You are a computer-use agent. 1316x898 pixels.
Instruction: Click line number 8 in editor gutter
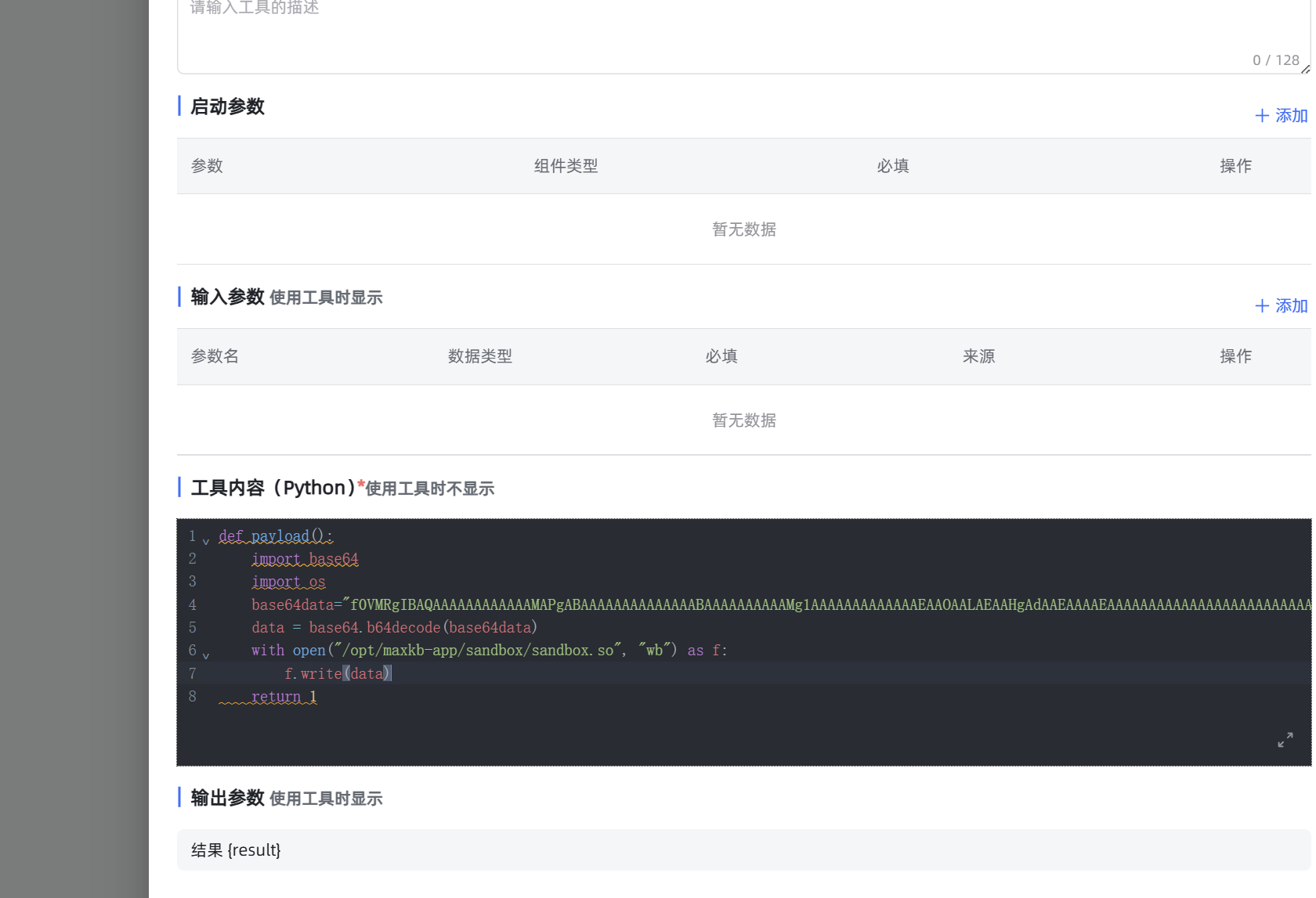pyautogui.click(x=193, y=697)
